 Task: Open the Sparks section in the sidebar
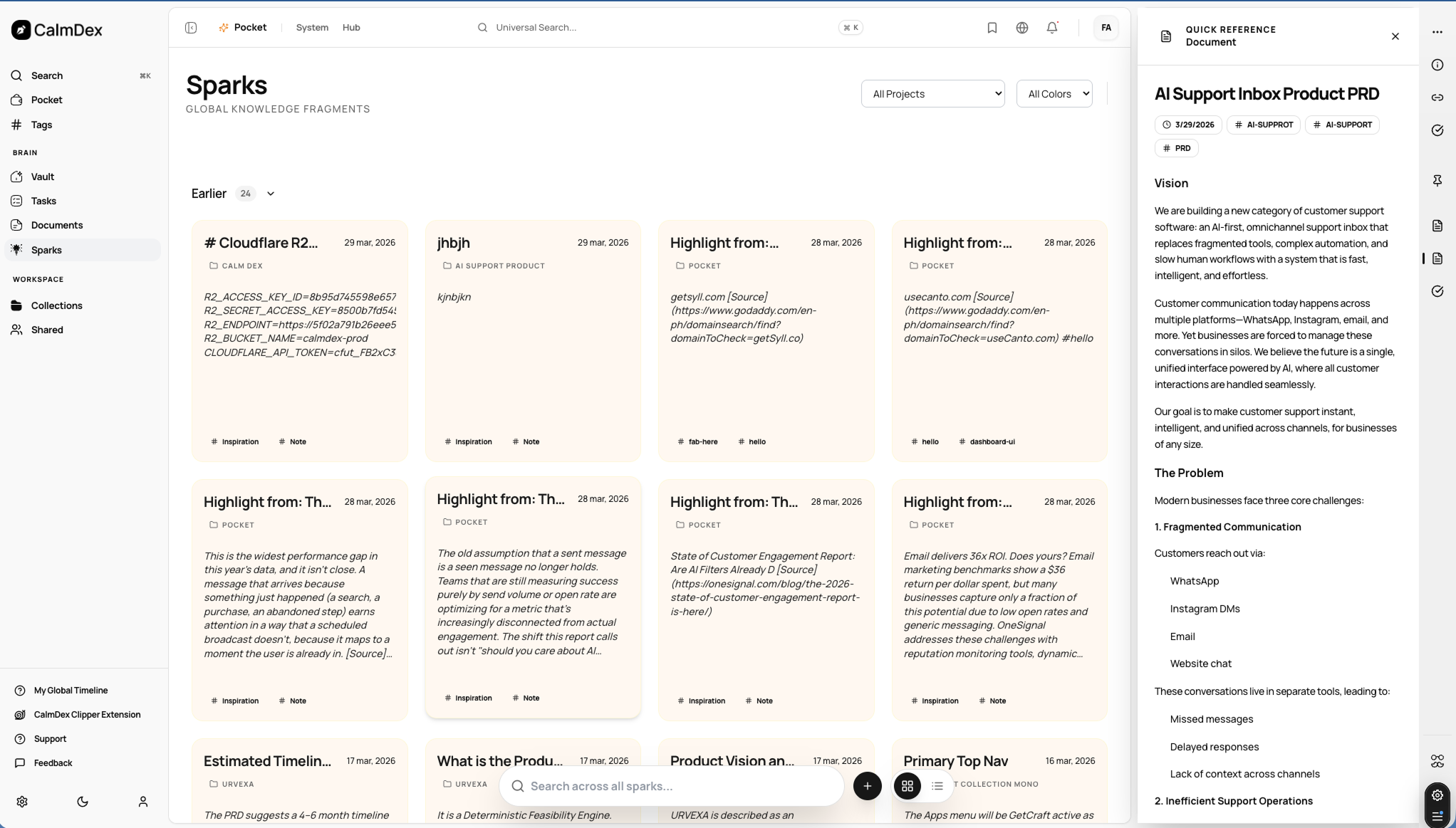(x=47, y=250)
